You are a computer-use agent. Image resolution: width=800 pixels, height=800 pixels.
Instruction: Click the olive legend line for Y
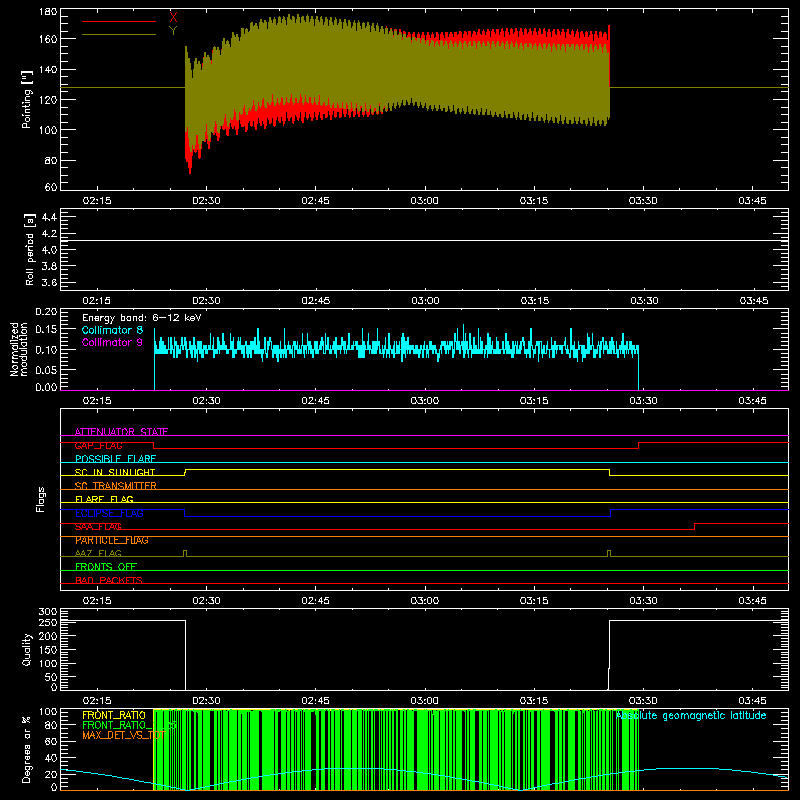(119, 35)
